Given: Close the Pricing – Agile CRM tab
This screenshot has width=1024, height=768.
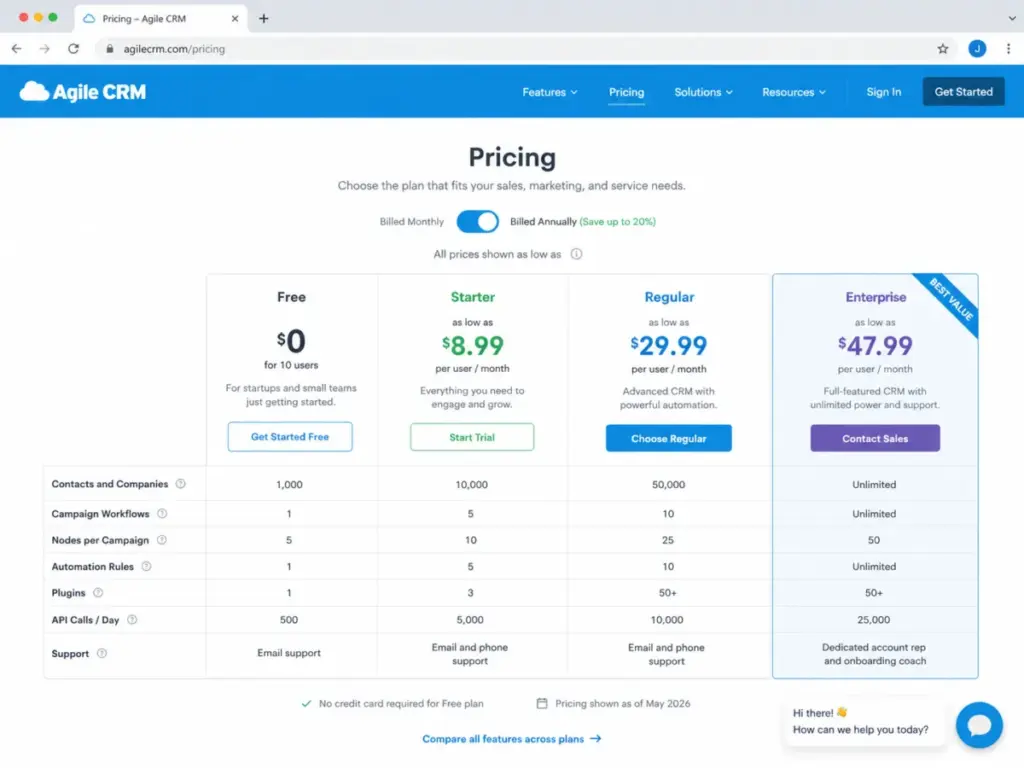Looking at the screenshot, I should point(234,18).
